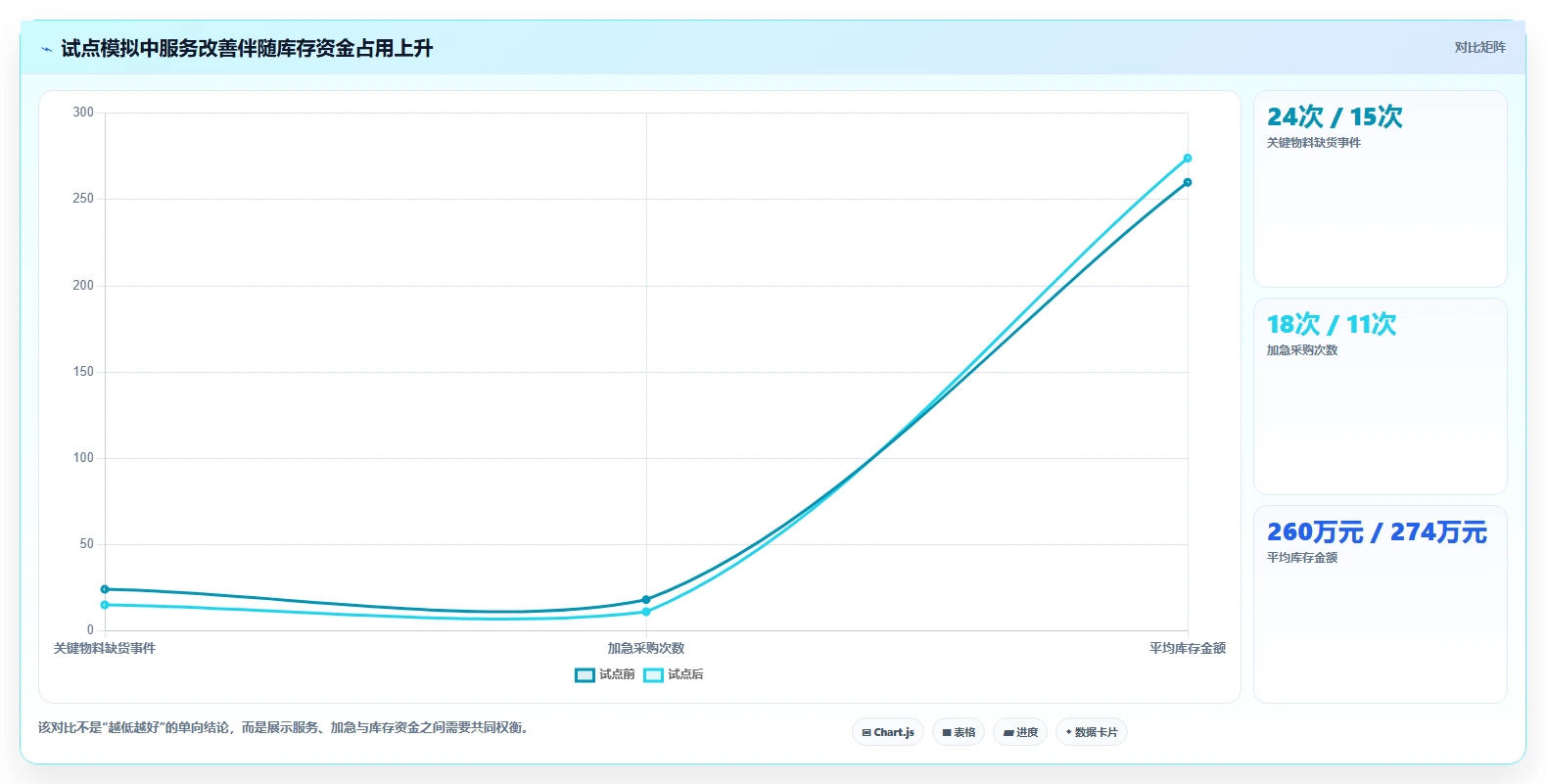
Task: Click the 250 y-axis label
Action: 83,199
